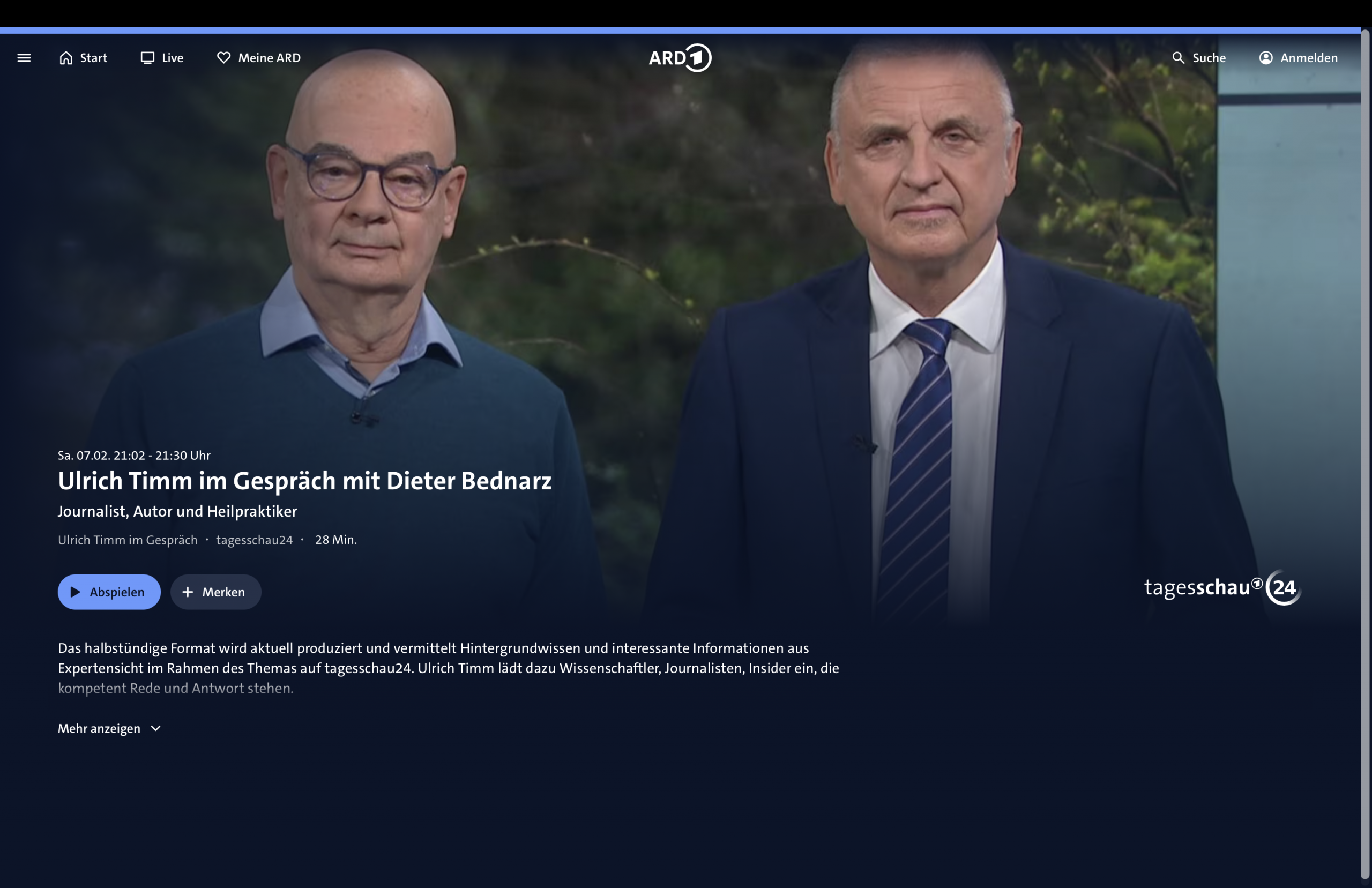This screenshot has height=888, width=1372.
Task: Click the heart icon for Meine ARD
Action: point(223,58)
